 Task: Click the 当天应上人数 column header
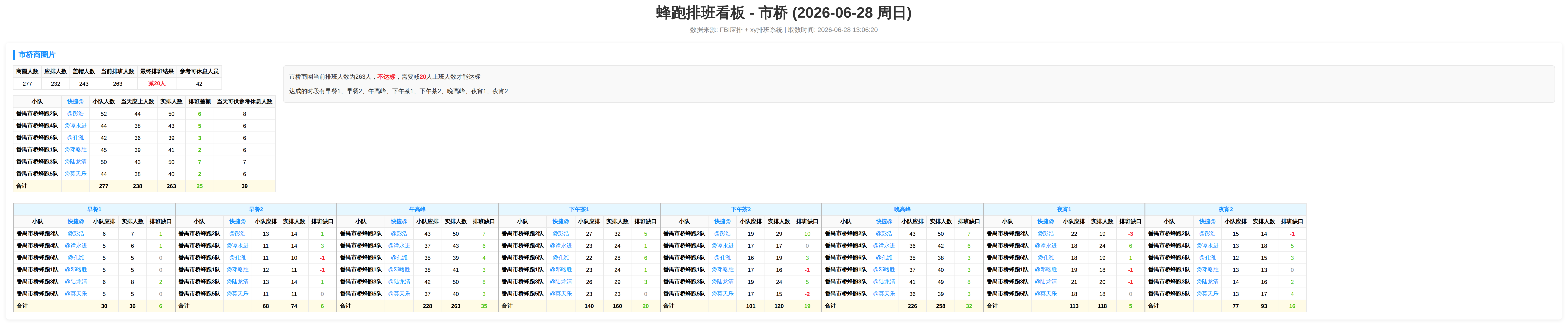[x=138, y=102]
